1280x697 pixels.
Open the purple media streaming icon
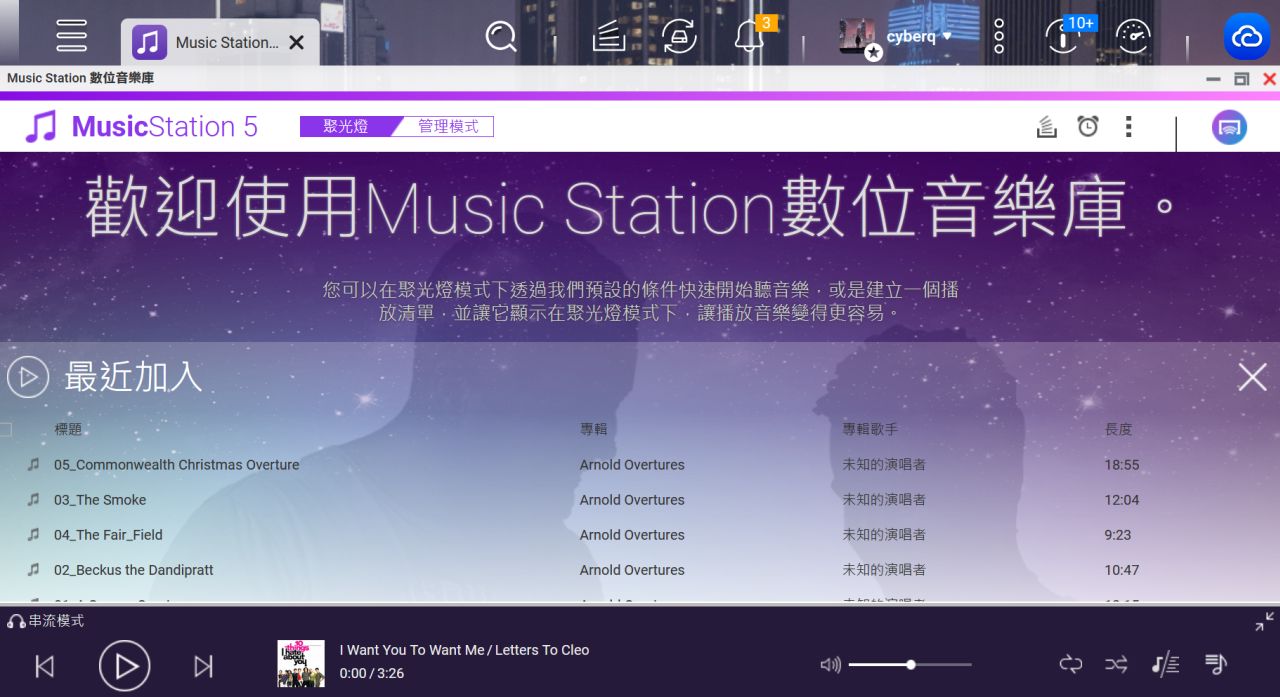[1229, 127]
